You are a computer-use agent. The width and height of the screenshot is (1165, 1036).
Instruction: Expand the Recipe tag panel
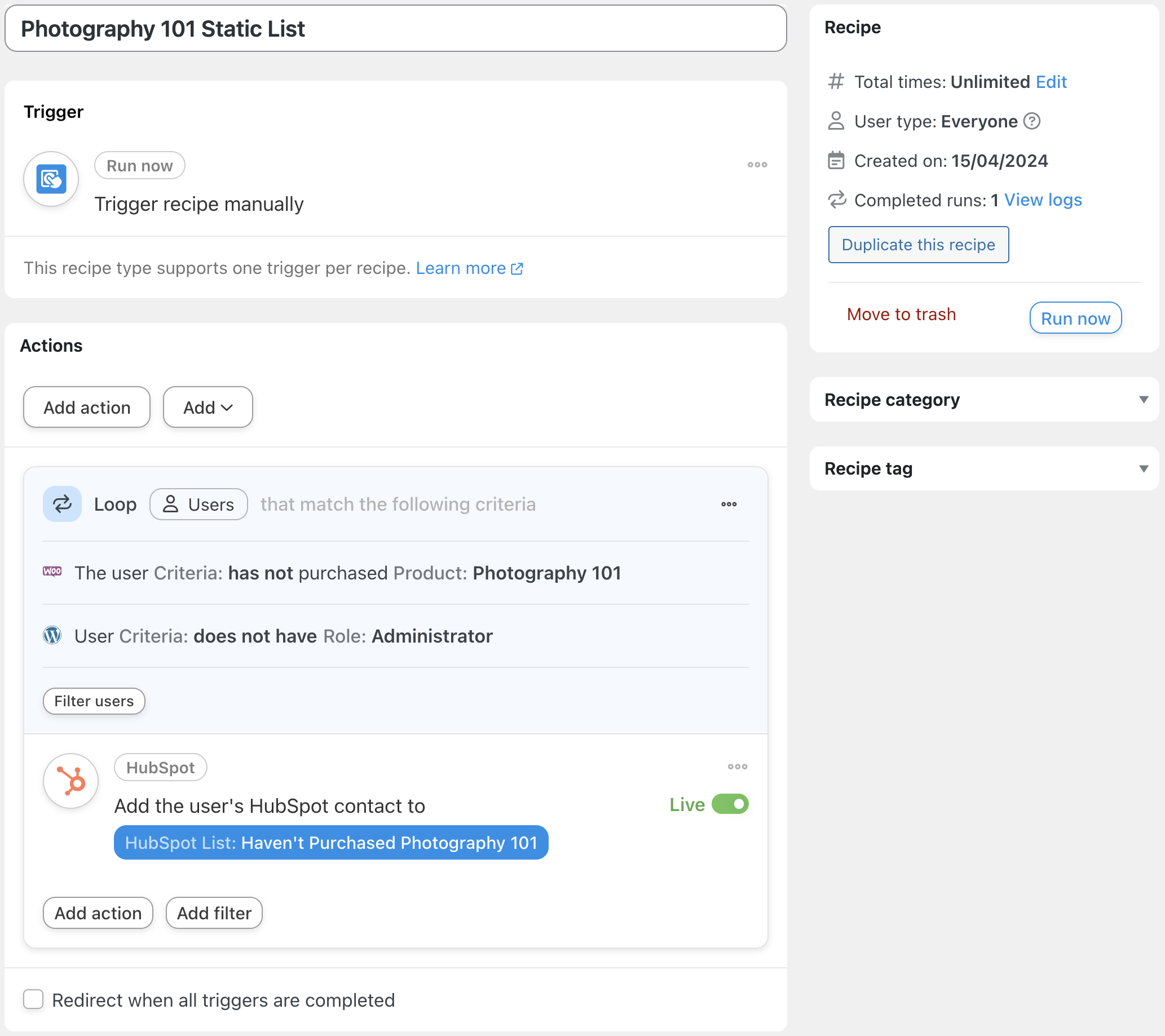pyautogui.click(x=1143, y=468)
